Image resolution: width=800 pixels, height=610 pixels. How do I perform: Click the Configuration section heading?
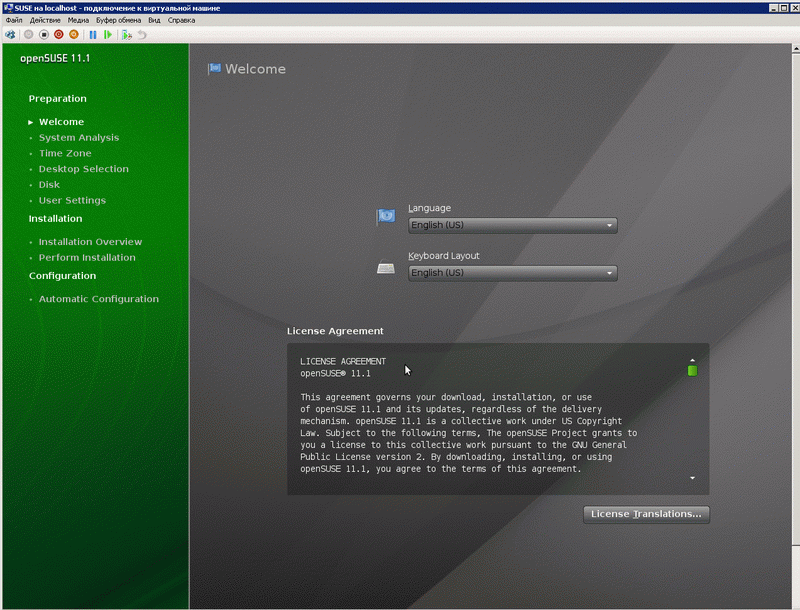pos(62,275)
